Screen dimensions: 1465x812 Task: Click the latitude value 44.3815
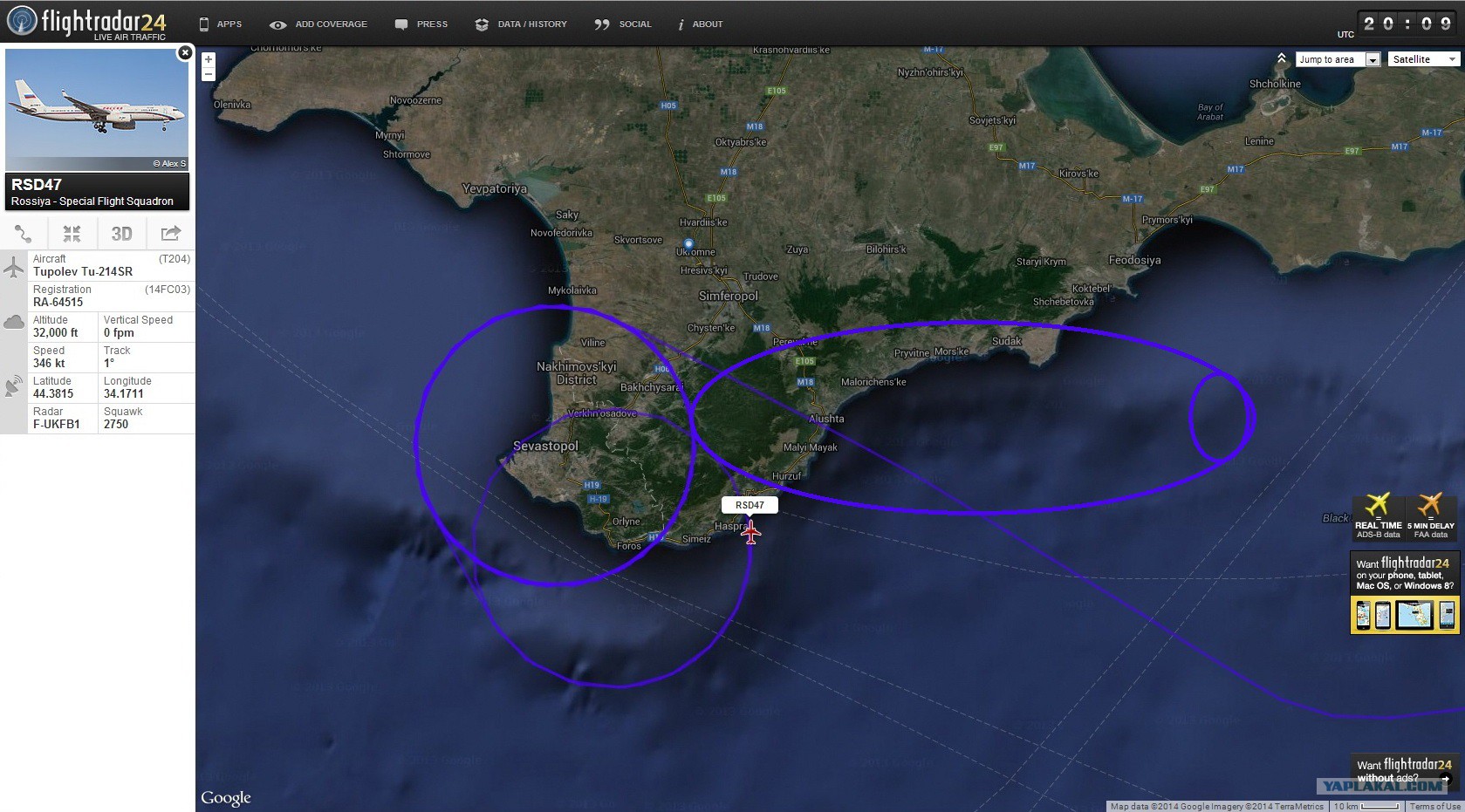[53, 394]
